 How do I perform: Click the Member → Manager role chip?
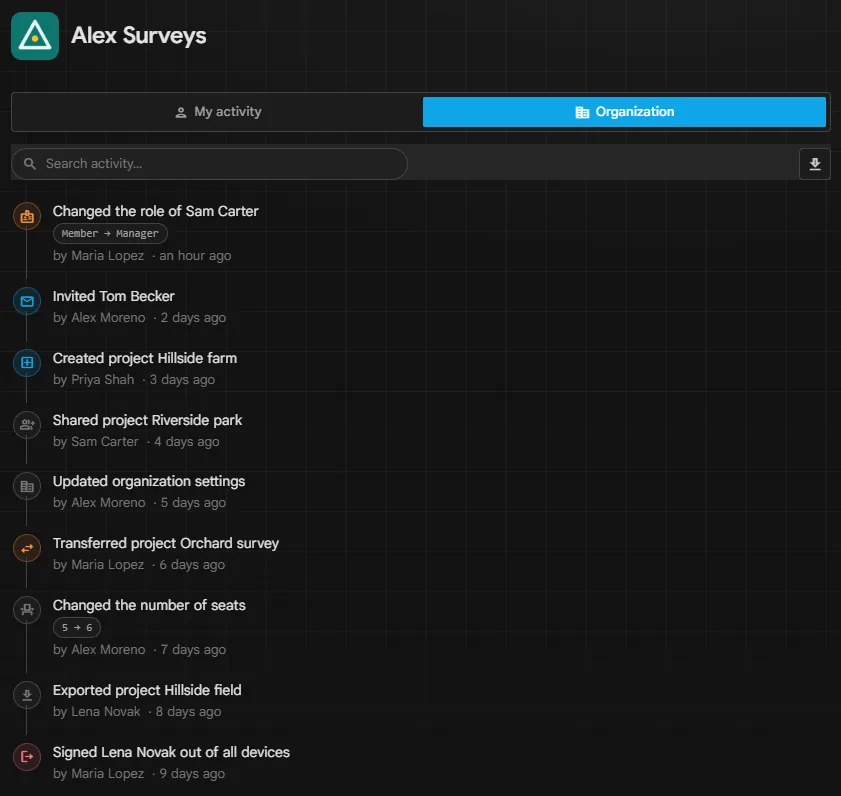click(x=110, y=233)
